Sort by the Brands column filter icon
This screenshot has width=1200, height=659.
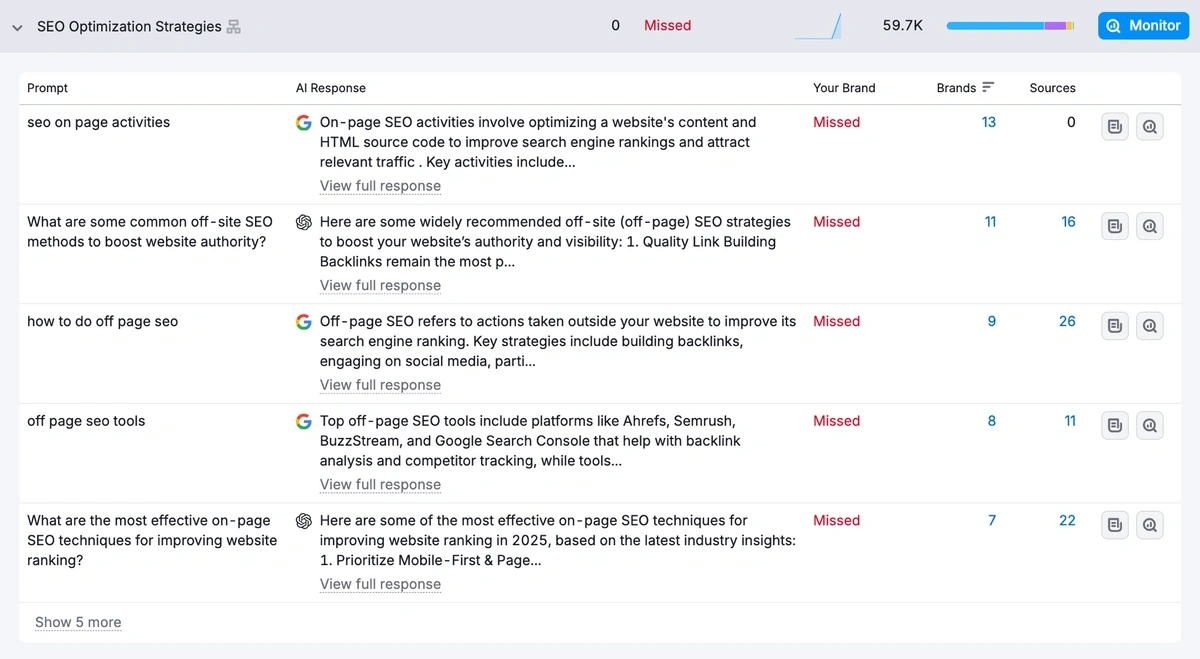point(988,88)
